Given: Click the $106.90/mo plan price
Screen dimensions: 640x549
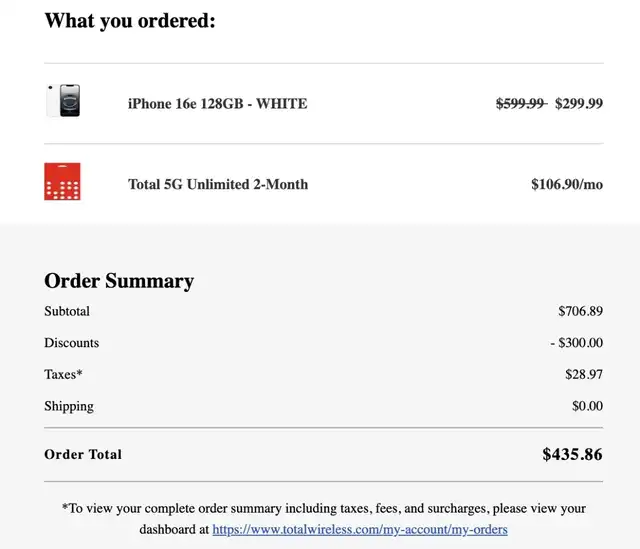Looking at the screenshot, I should pos(567,184).
